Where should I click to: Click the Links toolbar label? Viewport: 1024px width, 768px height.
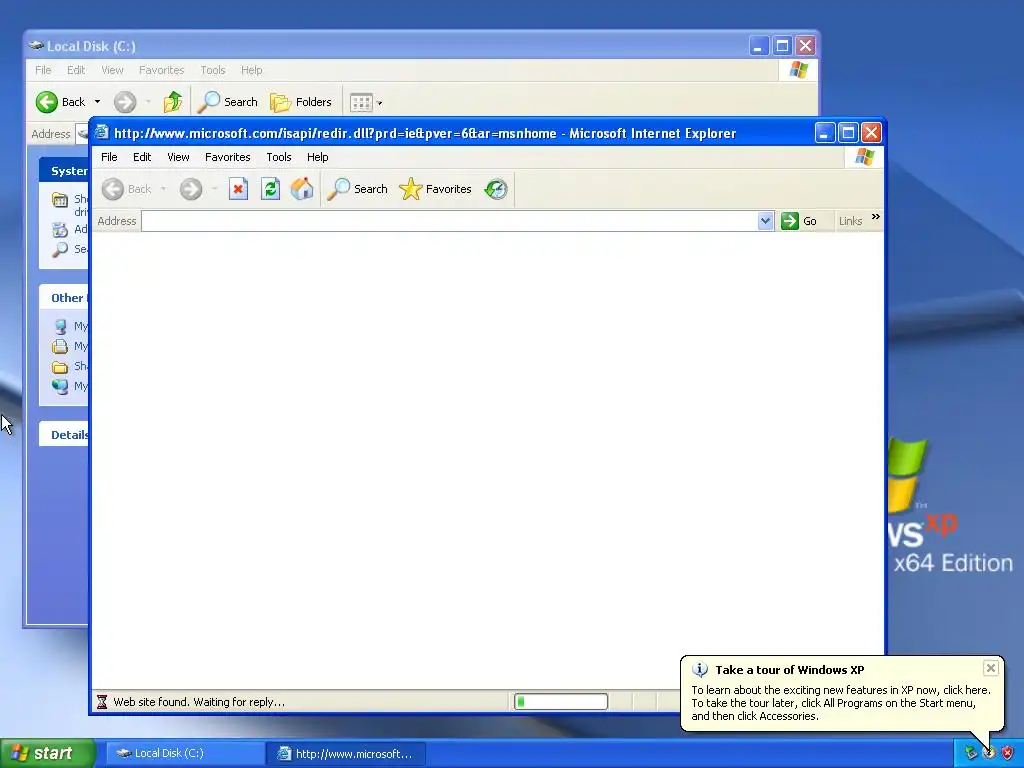[x=850, y=221]
